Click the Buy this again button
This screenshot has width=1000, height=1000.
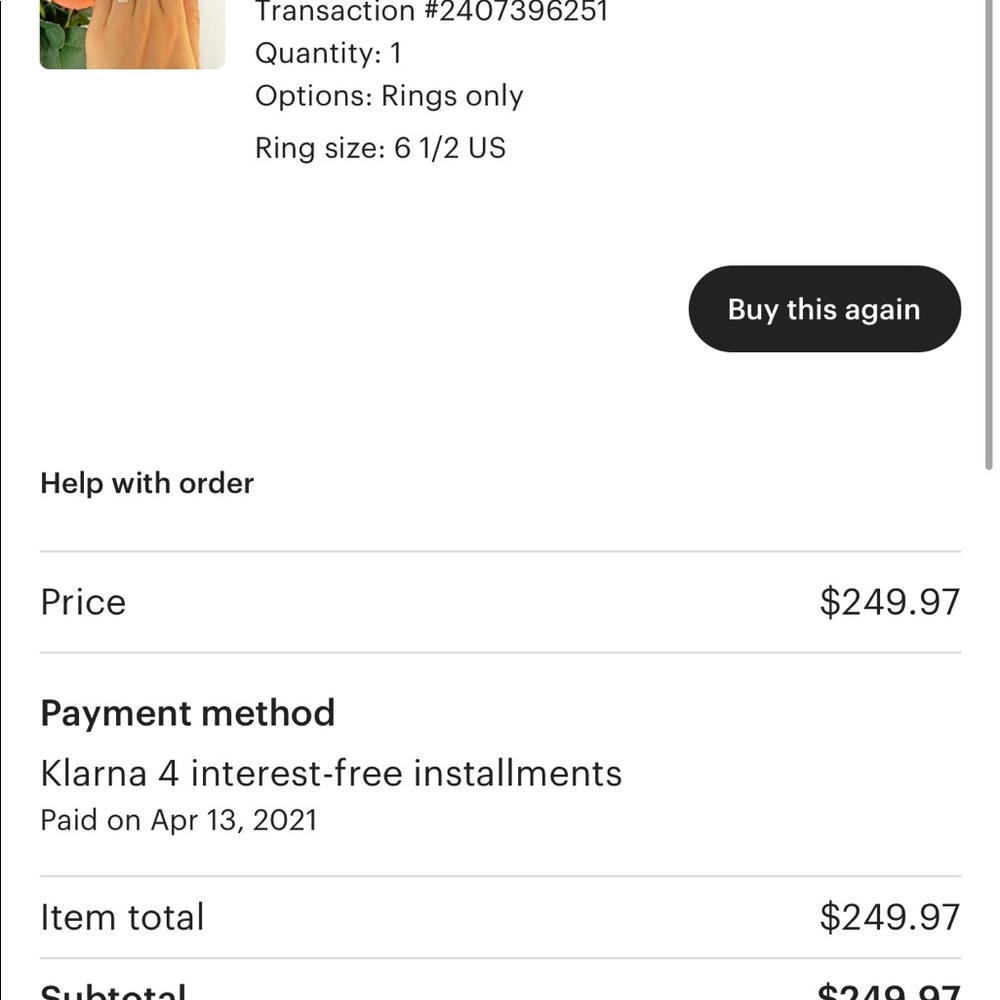point(824,309)
